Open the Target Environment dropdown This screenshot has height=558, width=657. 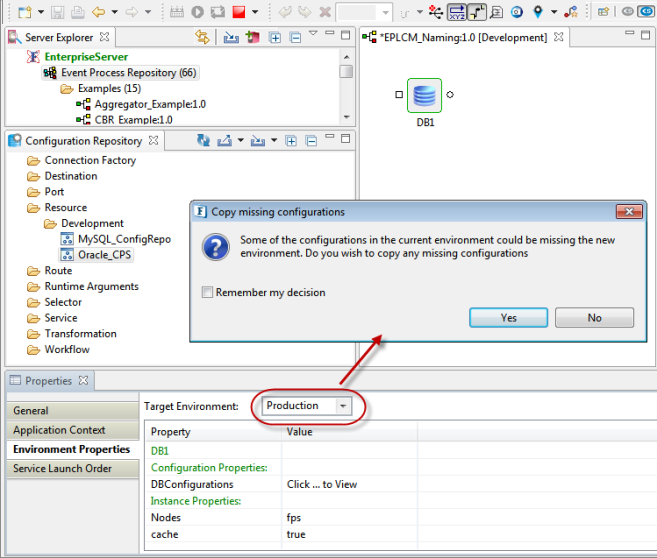343,406
